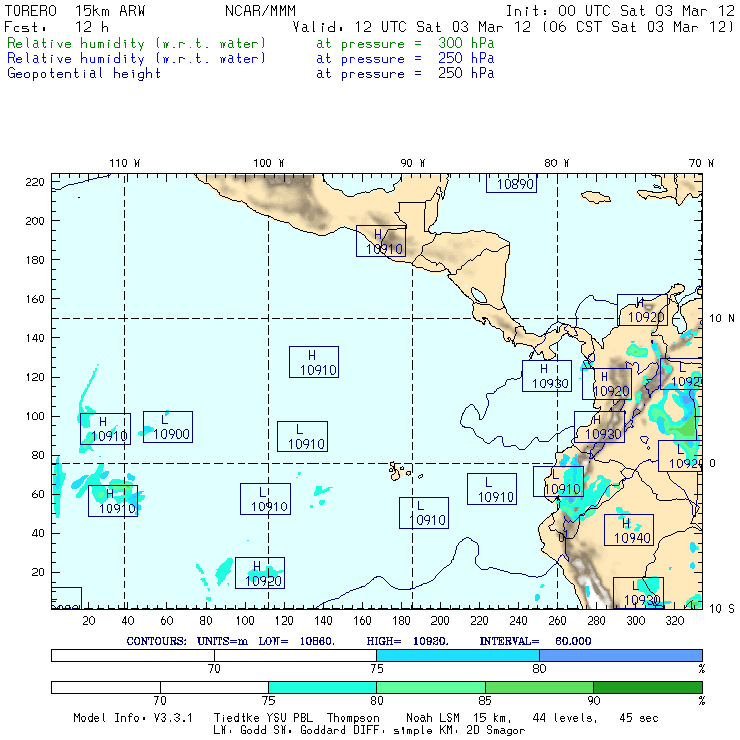This screenshot has width=740, height=740.
Task: Click the '45 sec' model info text
Action: 639,718
